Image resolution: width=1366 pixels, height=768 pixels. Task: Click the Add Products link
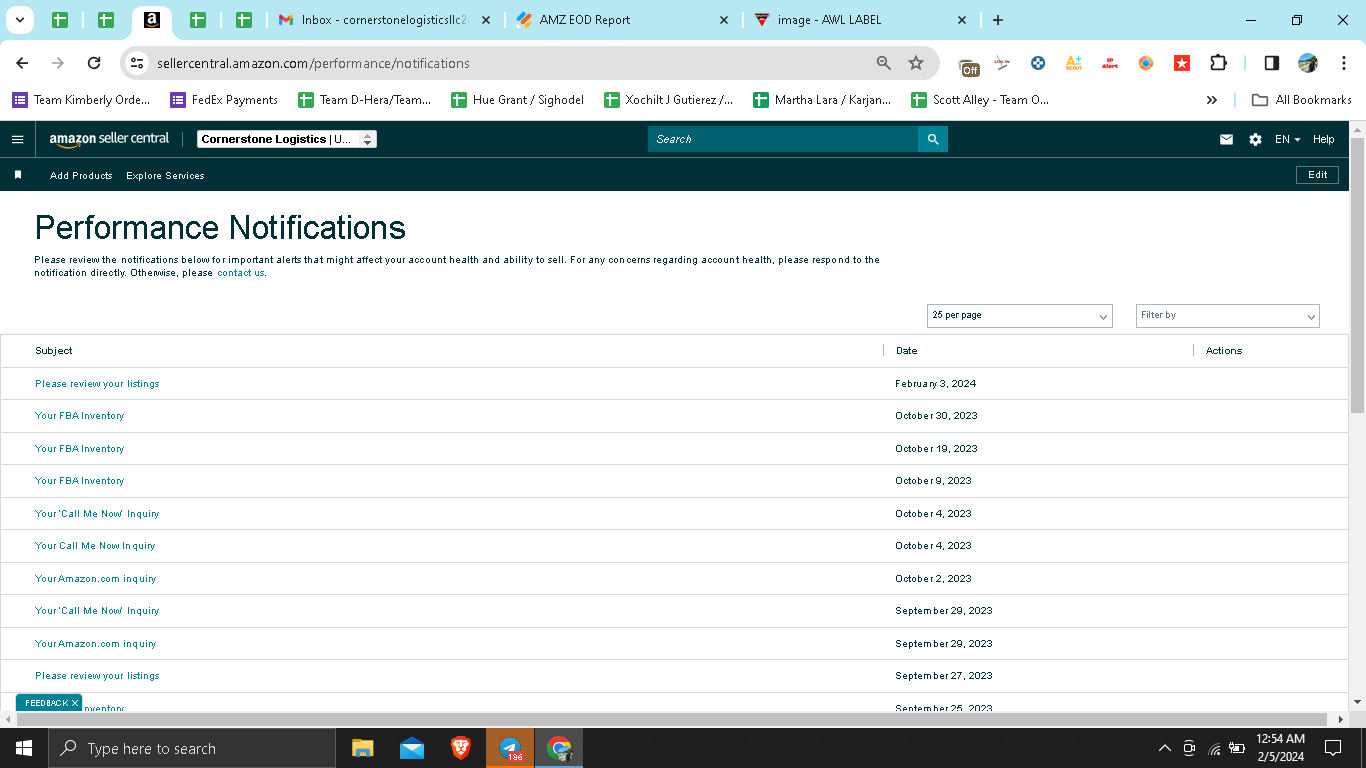(81, 176)
